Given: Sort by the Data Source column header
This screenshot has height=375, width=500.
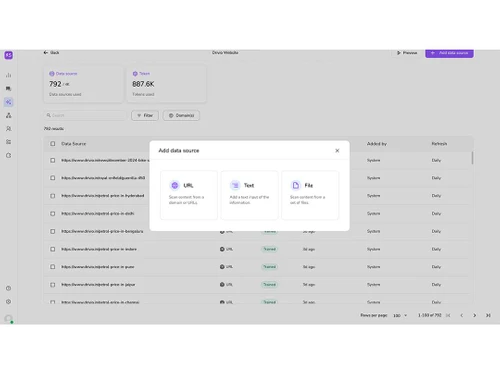Looking at the screenshot, I should click(x=74, y=144).
